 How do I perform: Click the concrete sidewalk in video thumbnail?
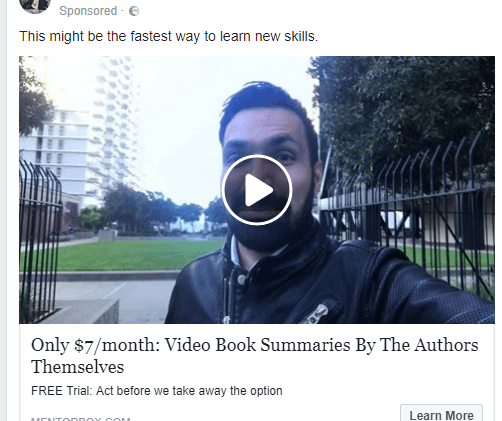110,297
